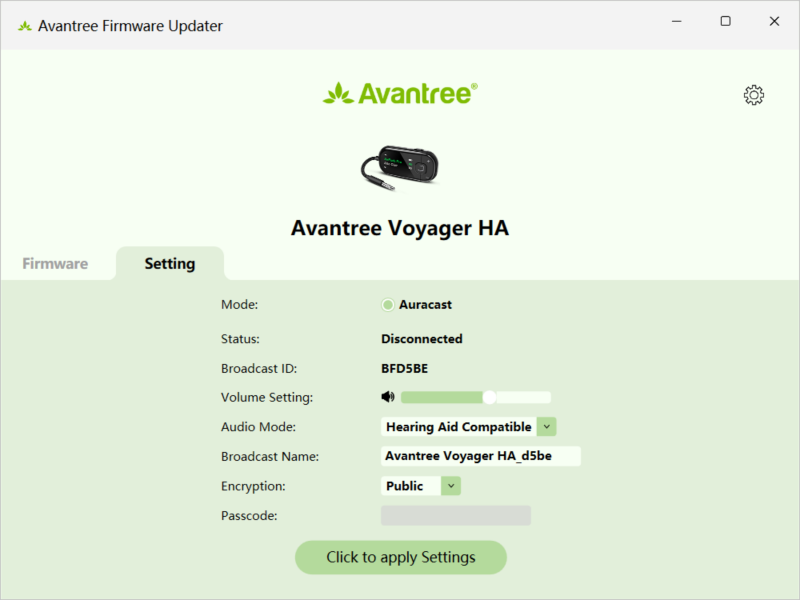The height and width of the screenshot is (600, 800).
Task: Click the Volume Setting label
Action: tap(267, 397)
